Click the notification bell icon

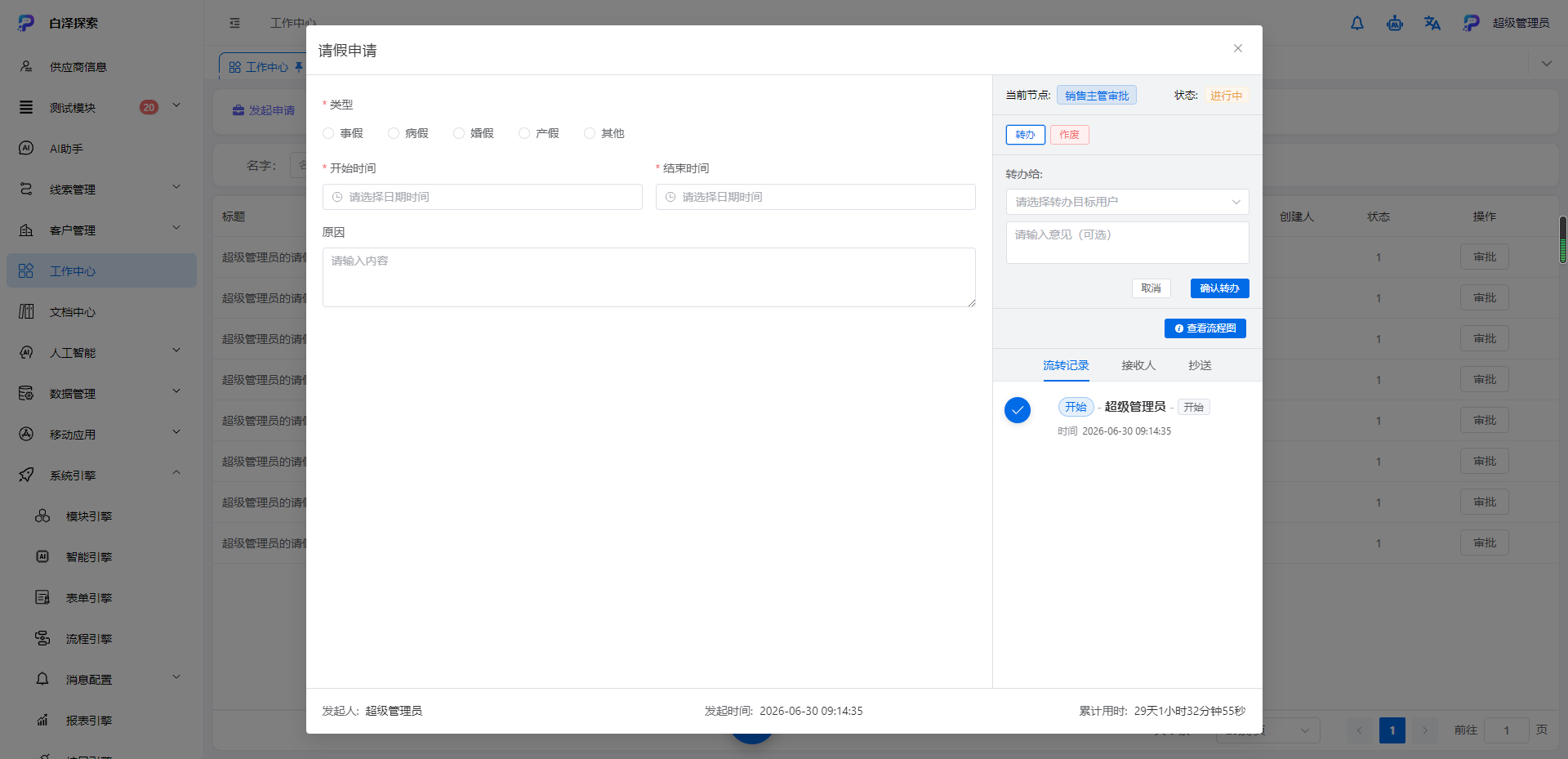click(x=1357, y=23)
